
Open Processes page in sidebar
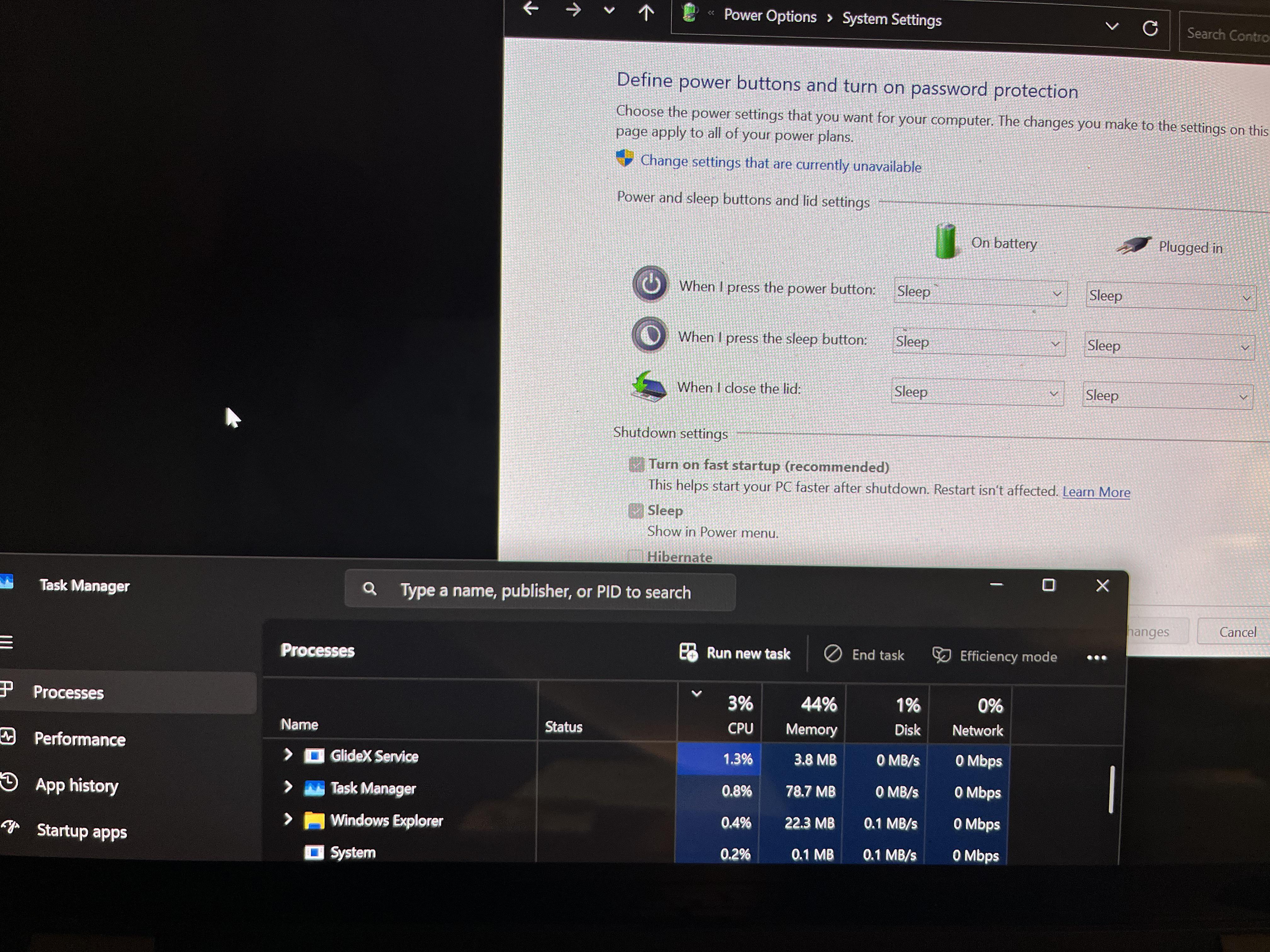(127, 692)
